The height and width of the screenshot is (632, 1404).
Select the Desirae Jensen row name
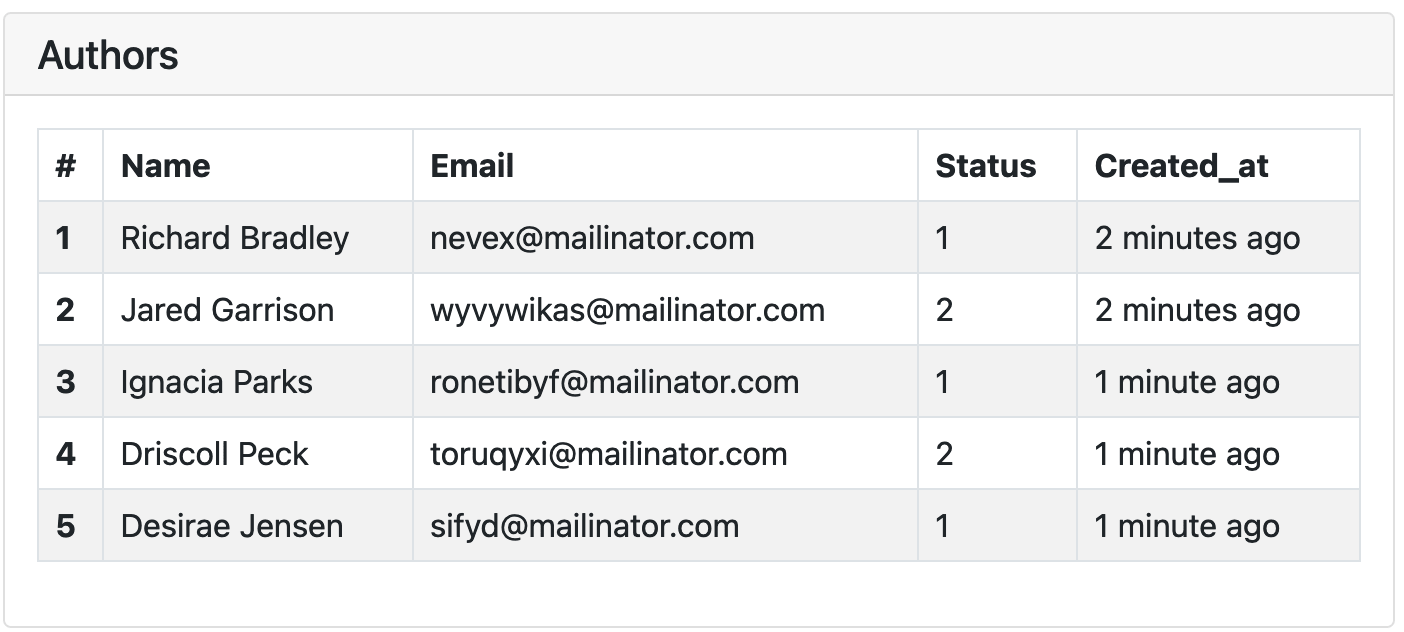(x=232, y=526)
